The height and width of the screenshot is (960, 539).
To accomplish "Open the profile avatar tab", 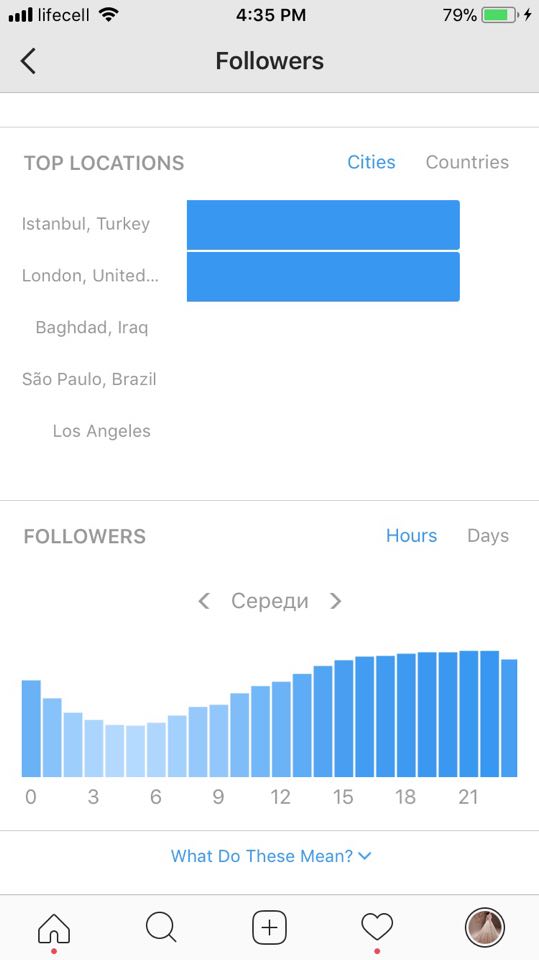I will click(x=484, y=928).
